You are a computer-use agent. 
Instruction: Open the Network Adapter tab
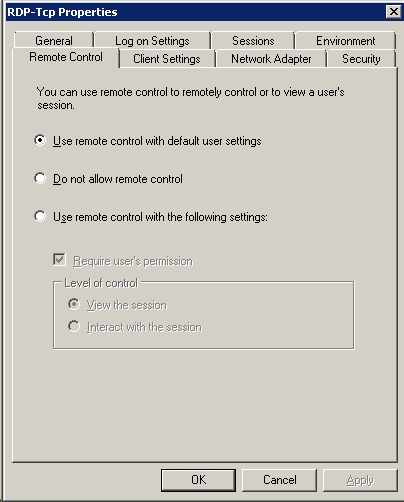pyautogui.click(x=271, y=59)
